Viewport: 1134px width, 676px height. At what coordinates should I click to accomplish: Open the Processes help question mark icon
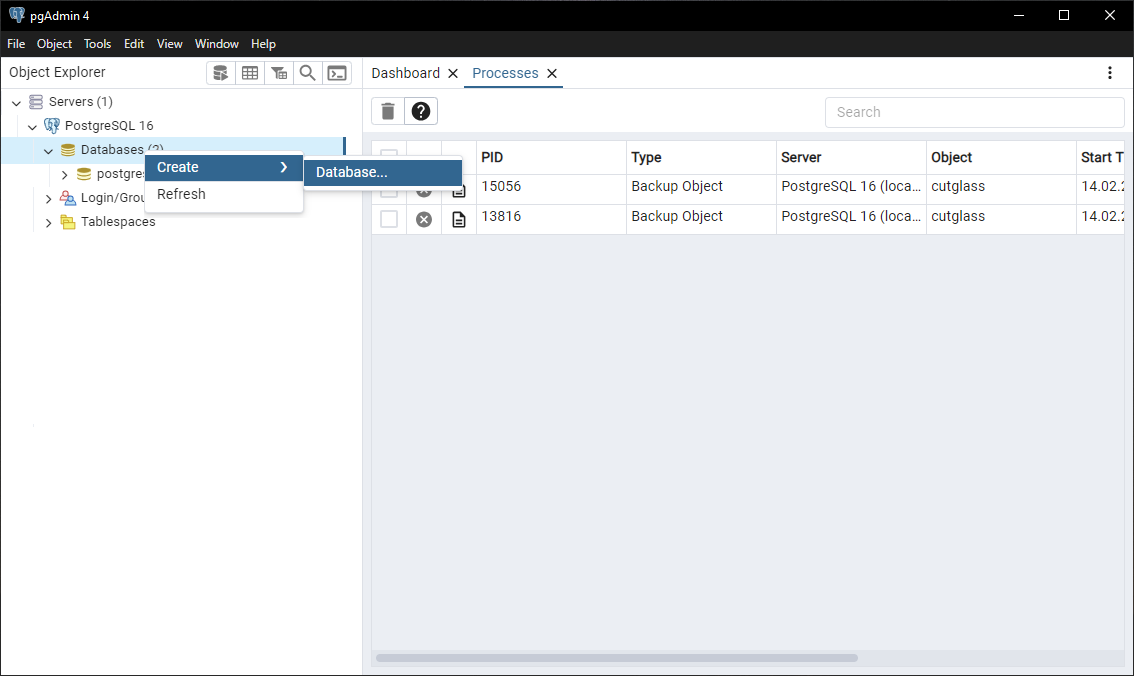pyautogui.click(x=421, y=111)
